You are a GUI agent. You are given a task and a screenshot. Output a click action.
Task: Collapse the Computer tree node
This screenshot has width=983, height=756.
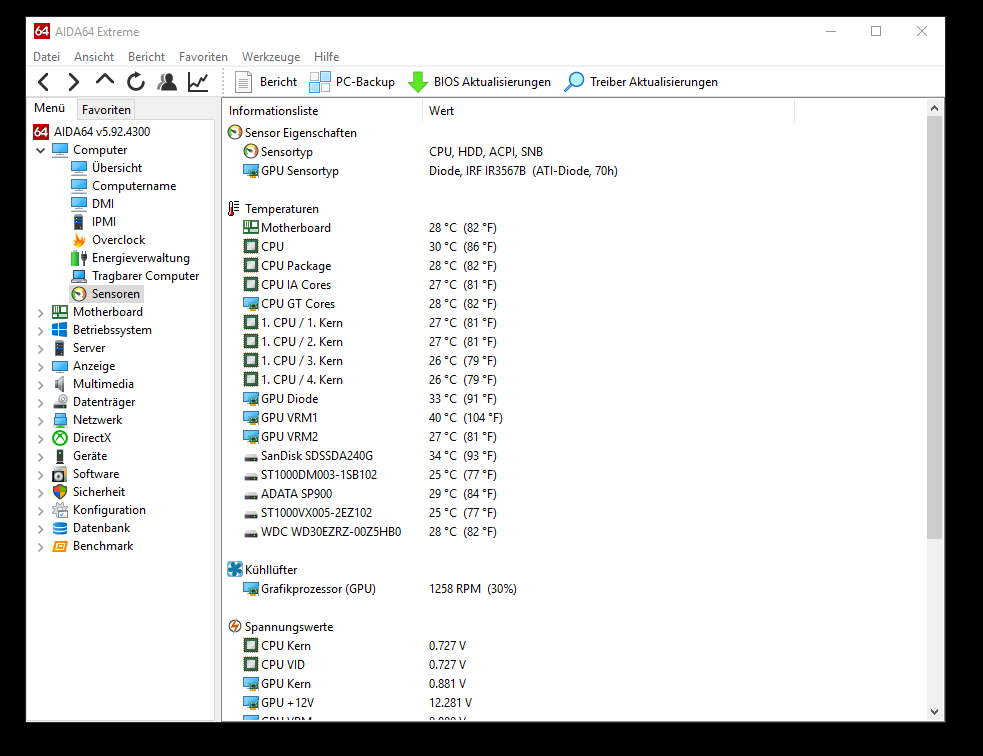[x=41, y=150]
